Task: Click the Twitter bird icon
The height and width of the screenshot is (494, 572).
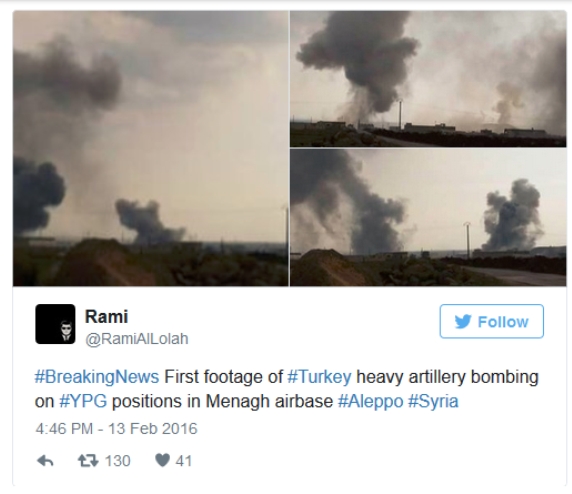Action: point(463,321)
